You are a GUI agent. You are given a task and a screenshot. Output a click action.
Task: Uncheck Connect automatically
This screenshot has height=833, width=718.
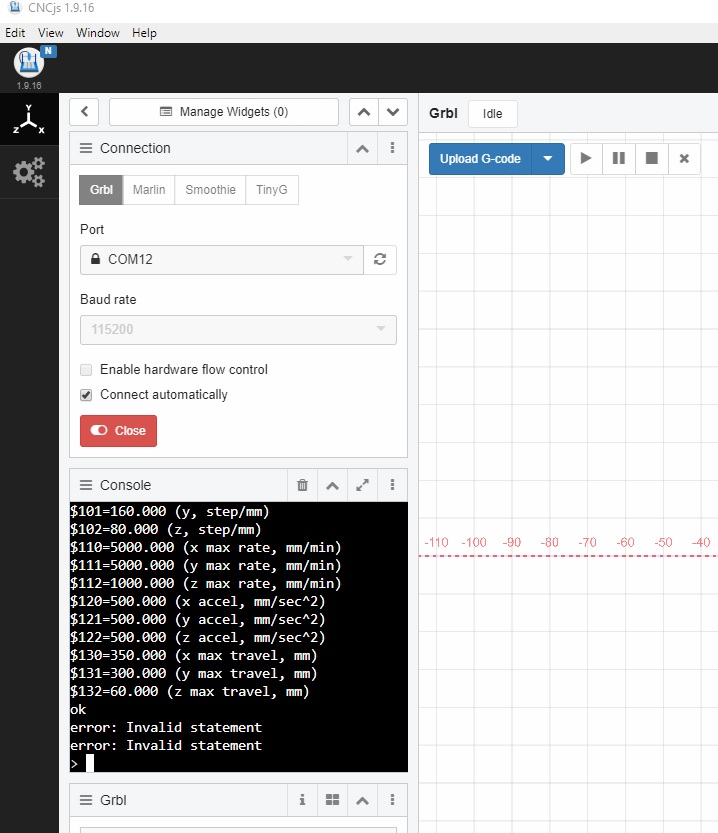pos(87,395)
